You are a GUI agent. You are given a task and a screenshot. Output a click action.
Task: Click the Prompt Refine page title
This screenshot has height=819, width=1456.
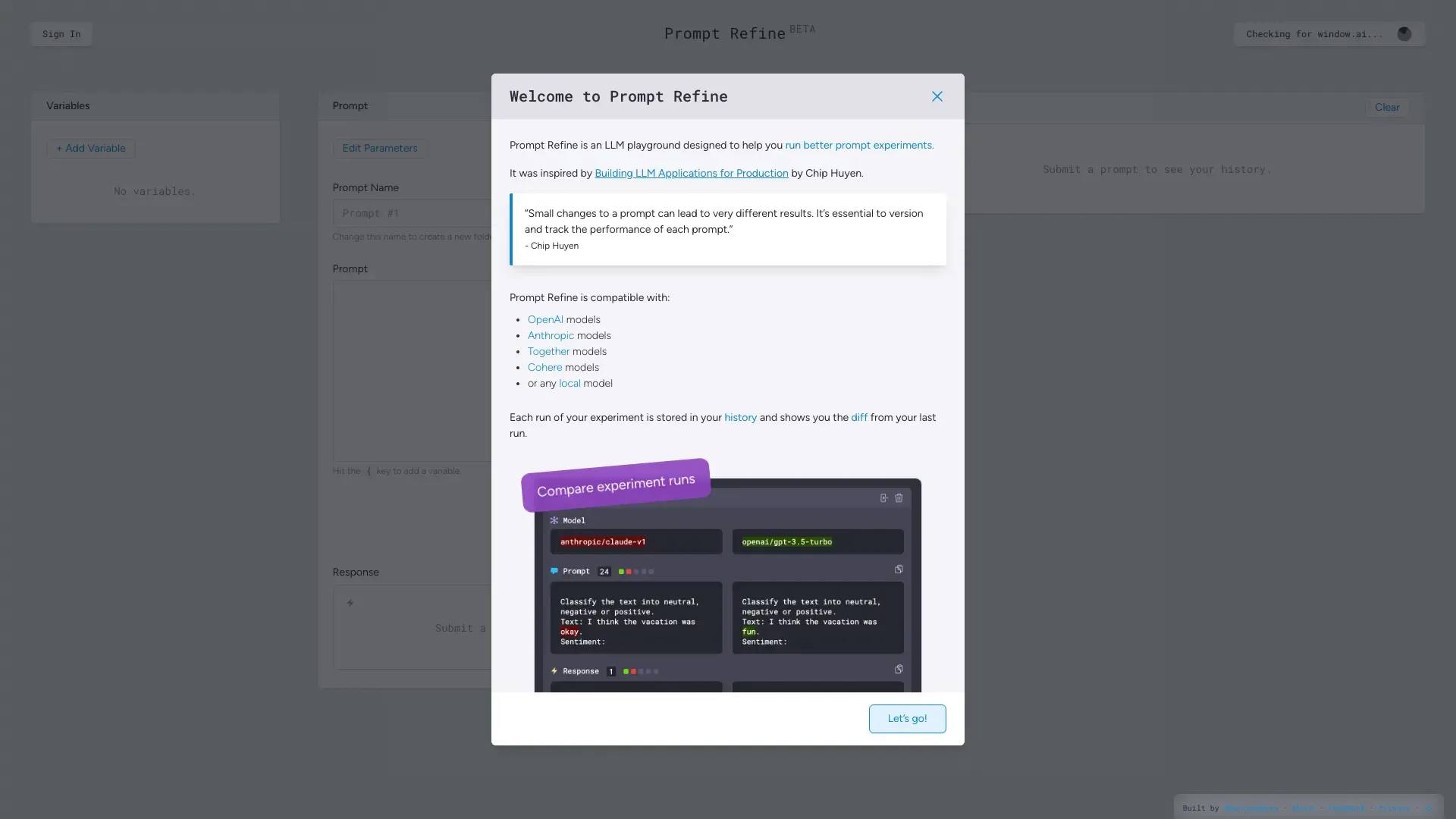[725, 33]
